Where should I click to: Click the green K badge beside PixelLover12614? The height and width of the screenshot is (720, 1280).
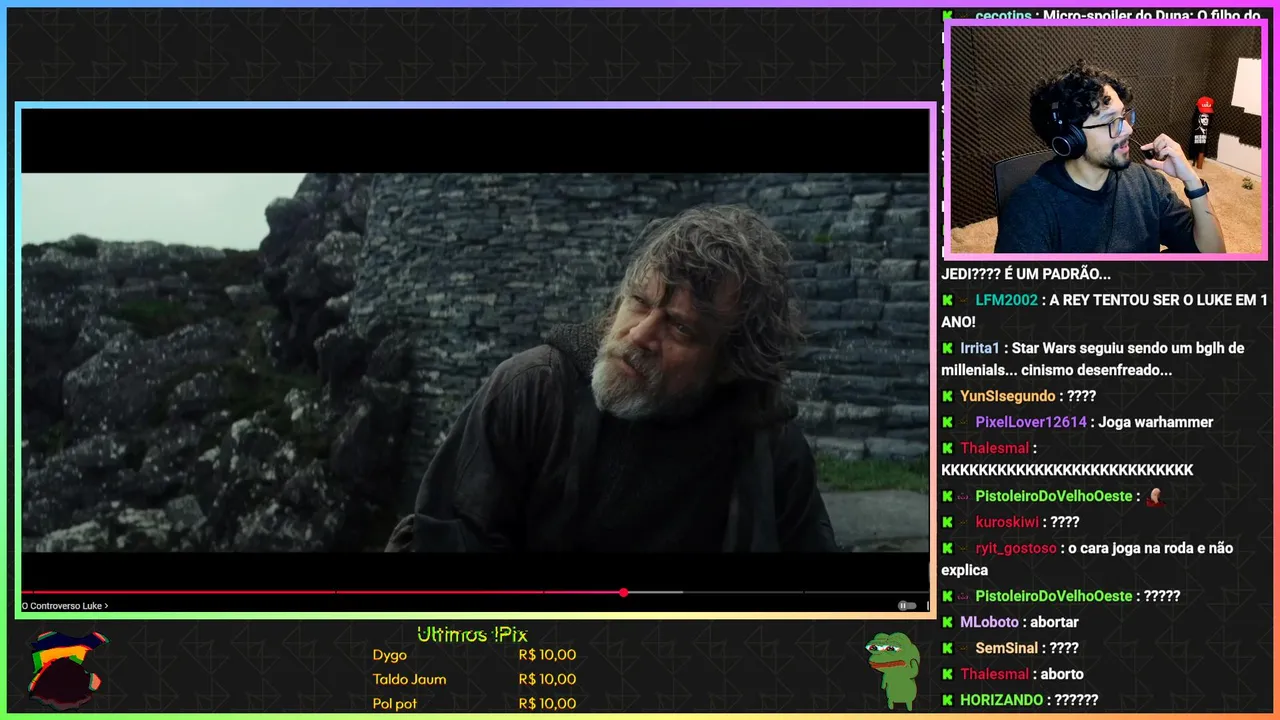point(947,422)
